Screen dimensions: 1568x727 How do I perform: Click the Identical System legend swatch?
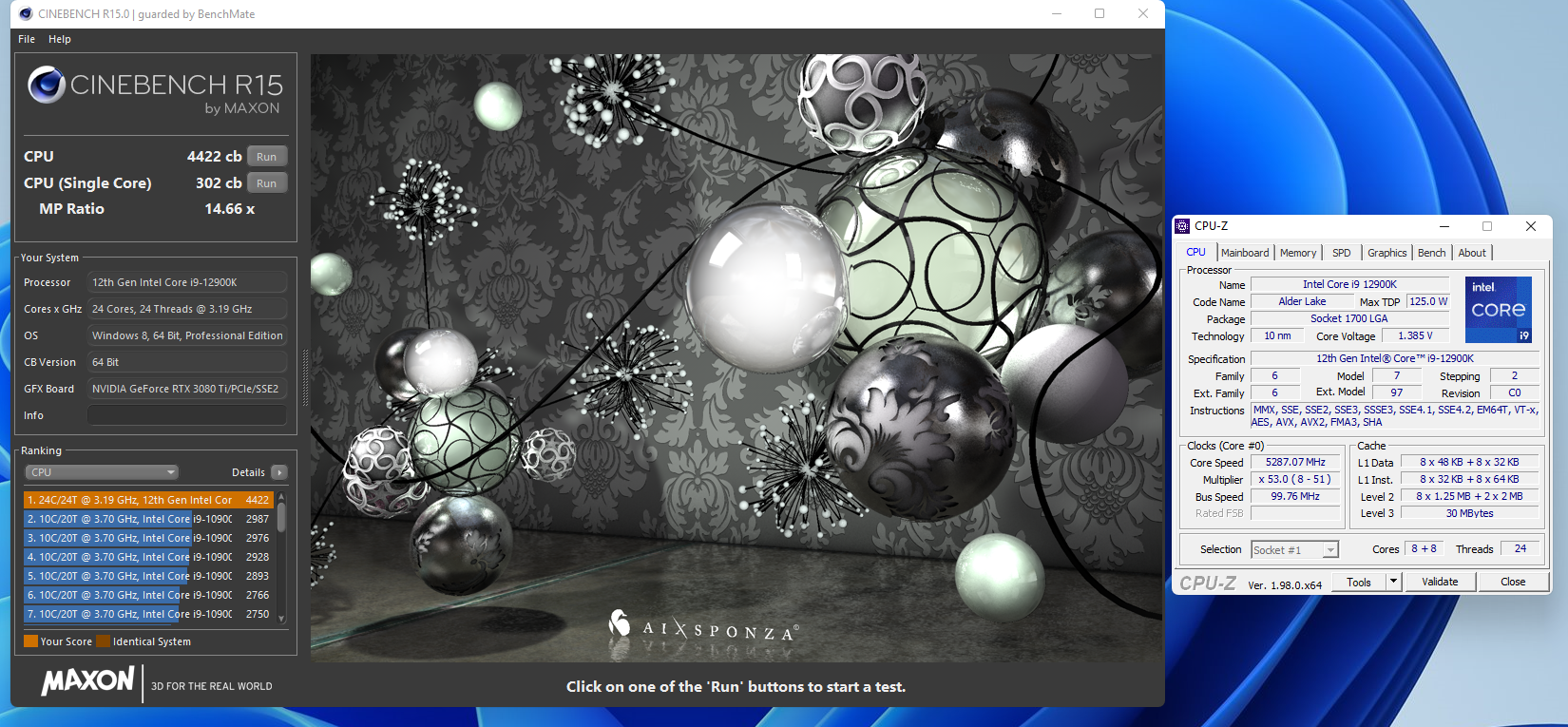click(103, 641)
